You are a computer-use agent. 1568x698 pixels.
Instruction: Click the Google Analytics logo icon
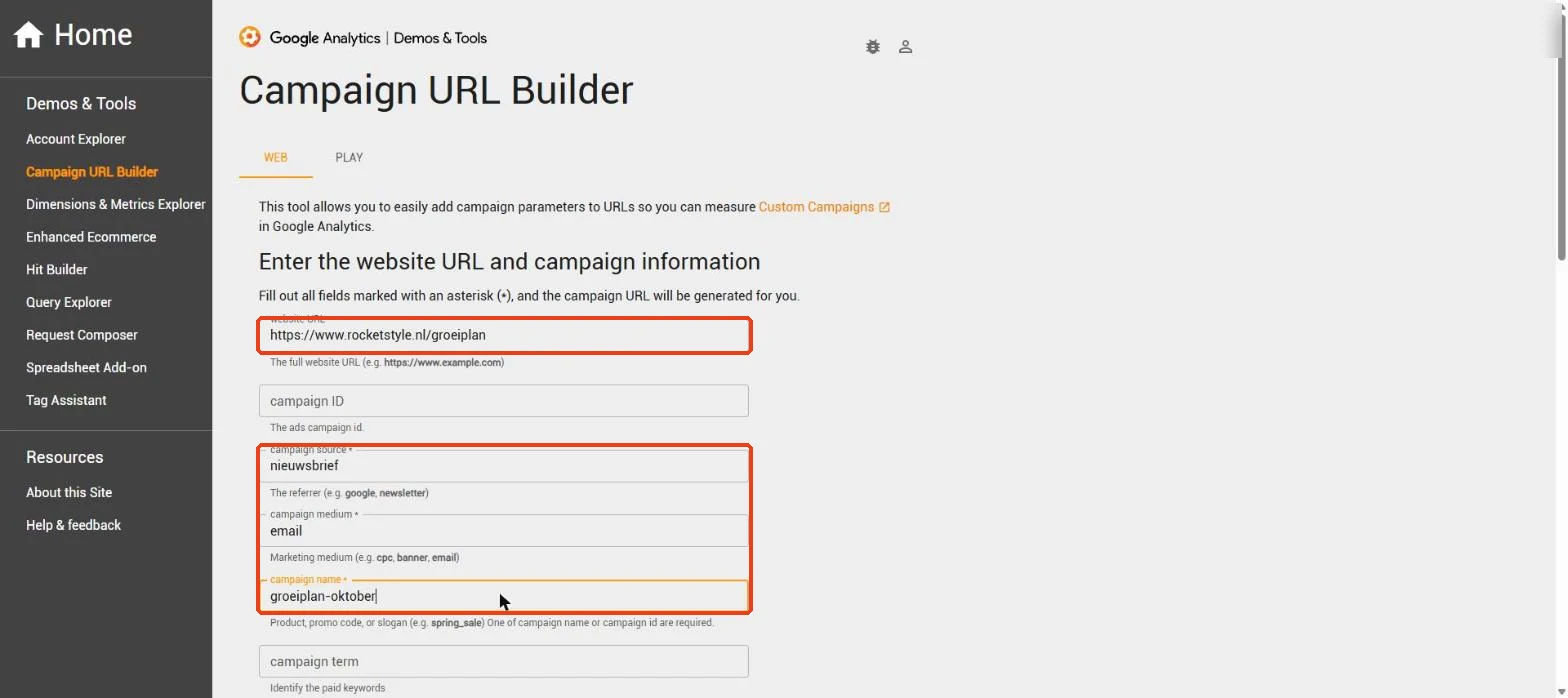[249, 38]
